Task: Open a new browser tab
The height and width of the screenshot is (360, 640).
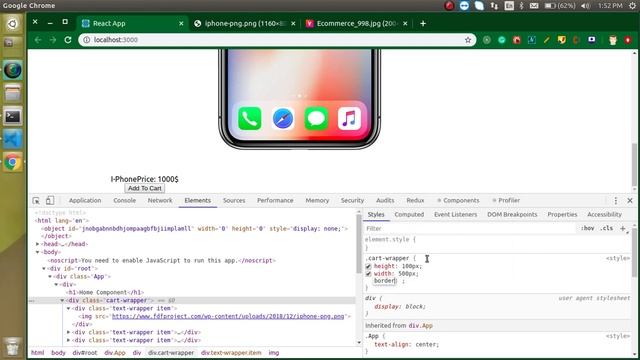Action: (423, 24)
